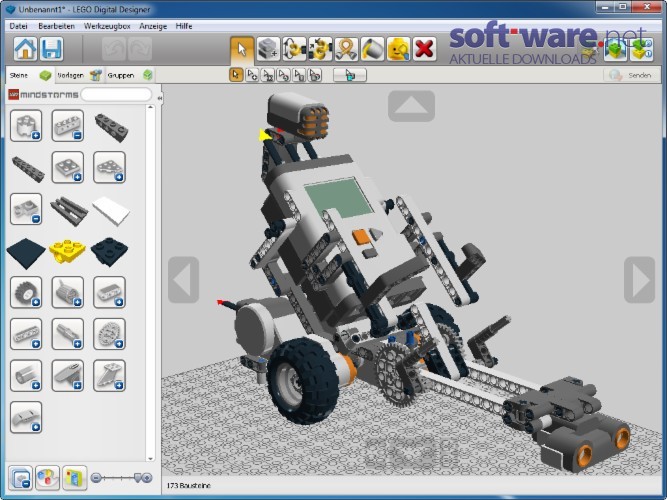
Task: Click the zoom slider handle for palette icons
Action: [138, 478]
